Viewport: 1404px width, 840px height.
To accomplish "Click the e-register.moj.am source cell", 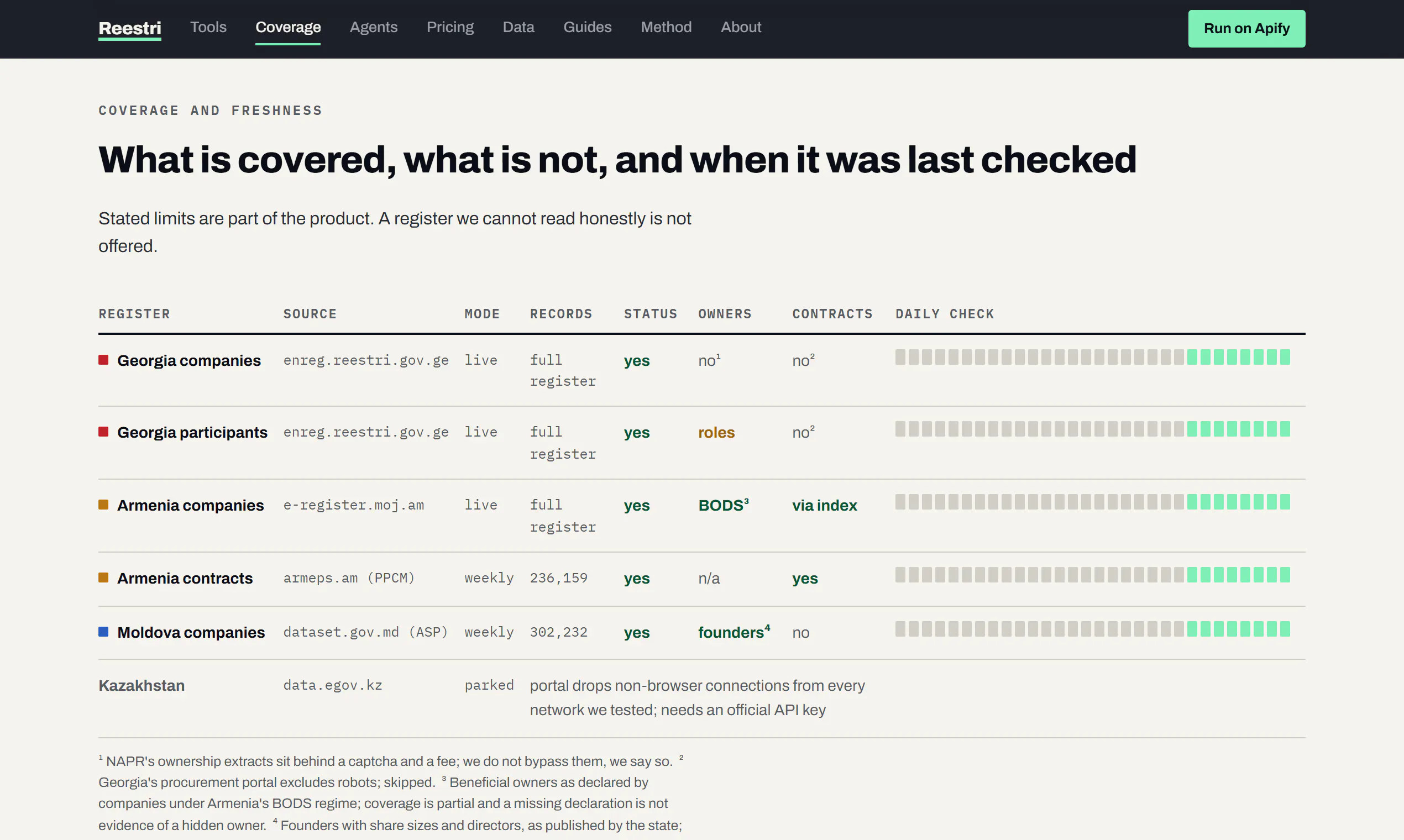I will (x=354, y=505).
